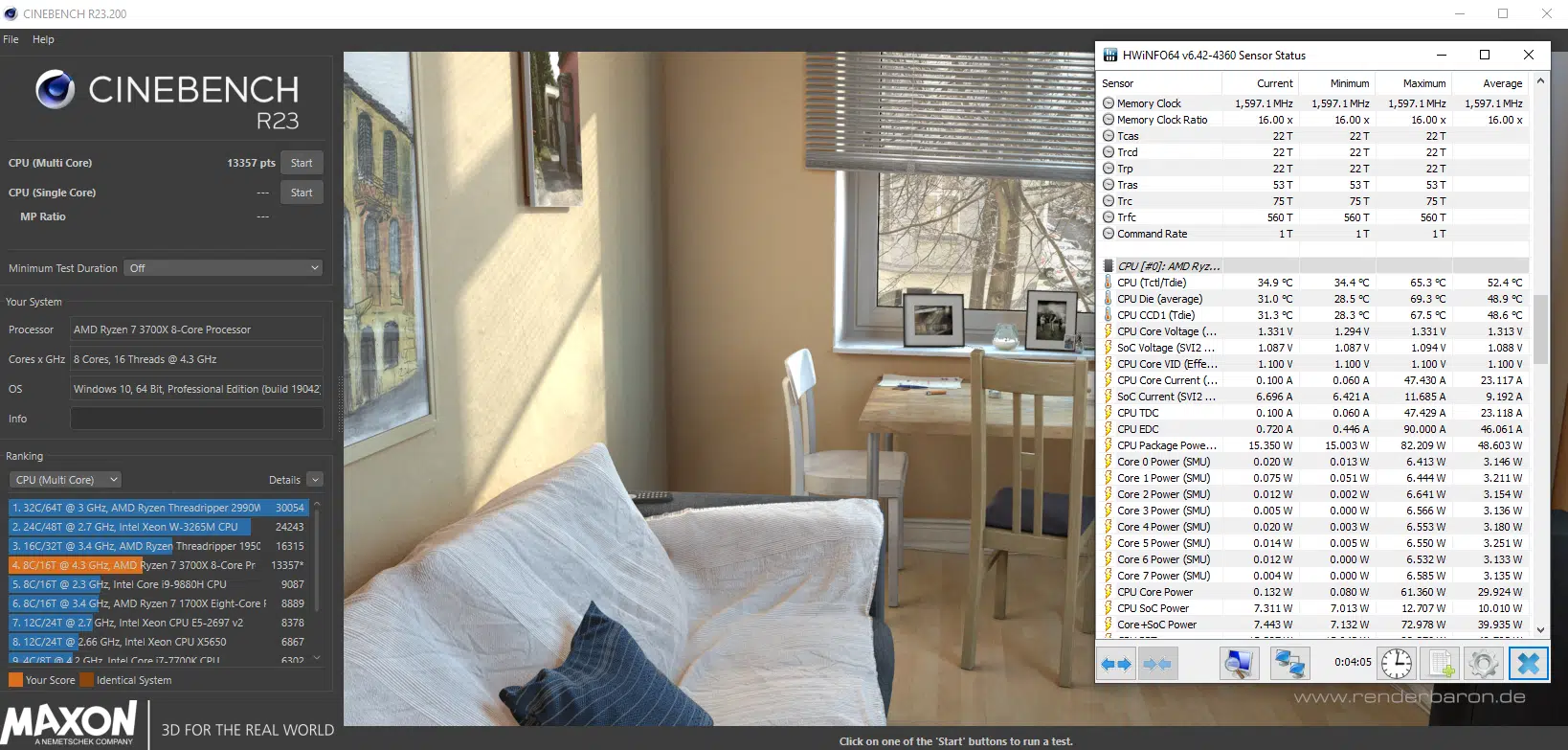Click the CPU (Tctl/Tdie) thermometer icon
This screenshot has width=1568, height=750.
pyautogui.click(x=1109, y=283)
